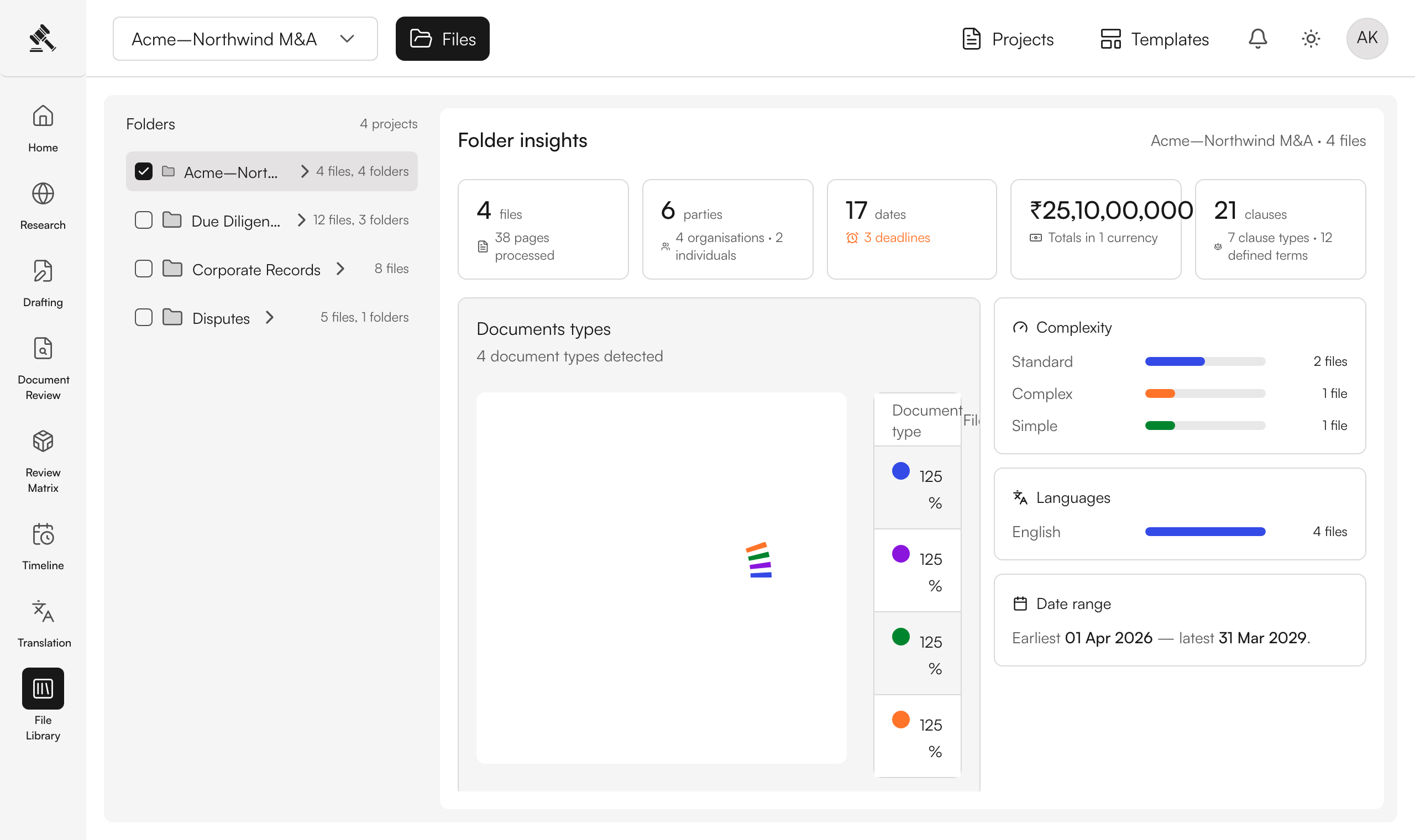
Task: Expand the Acme—Nort... folder chevron
Action: coord(305,171)
